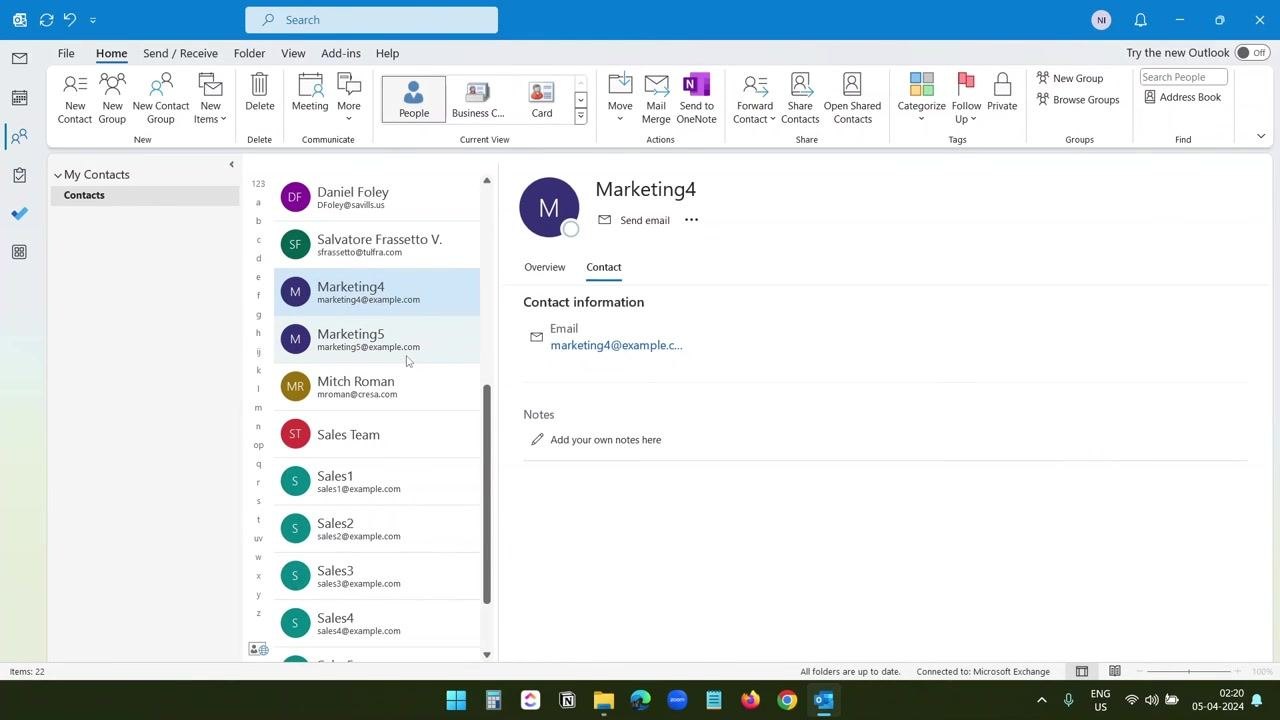1280x720 pixels.
Task: Collapse the My Contacts group
Action: 58,175
